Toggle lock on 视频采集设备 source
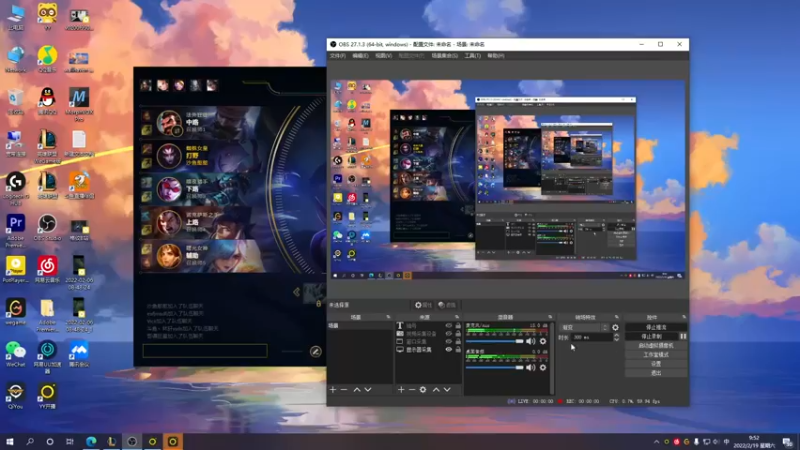800x450 pixels. (x=458, y=334)
